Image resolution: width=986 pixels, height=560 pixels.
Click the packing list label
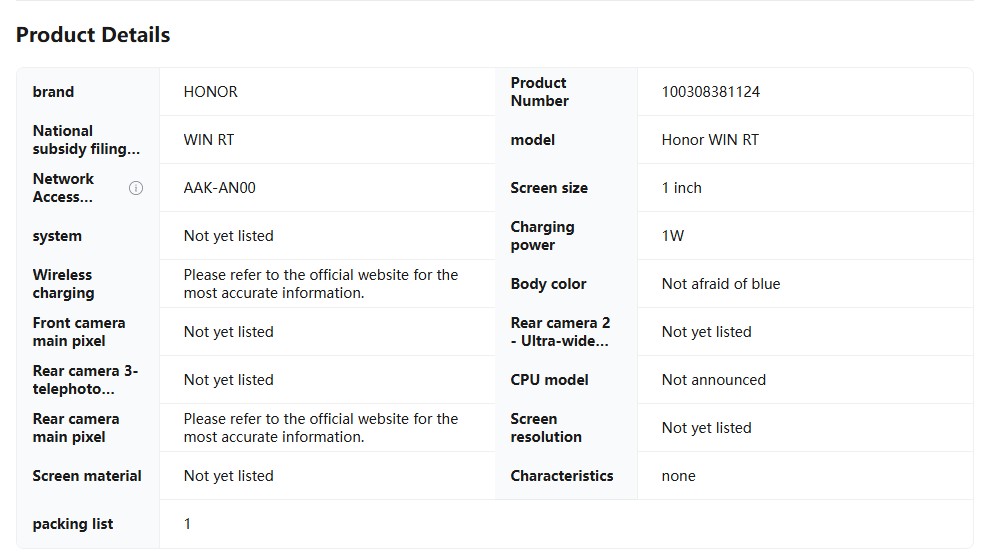(72, 524)
